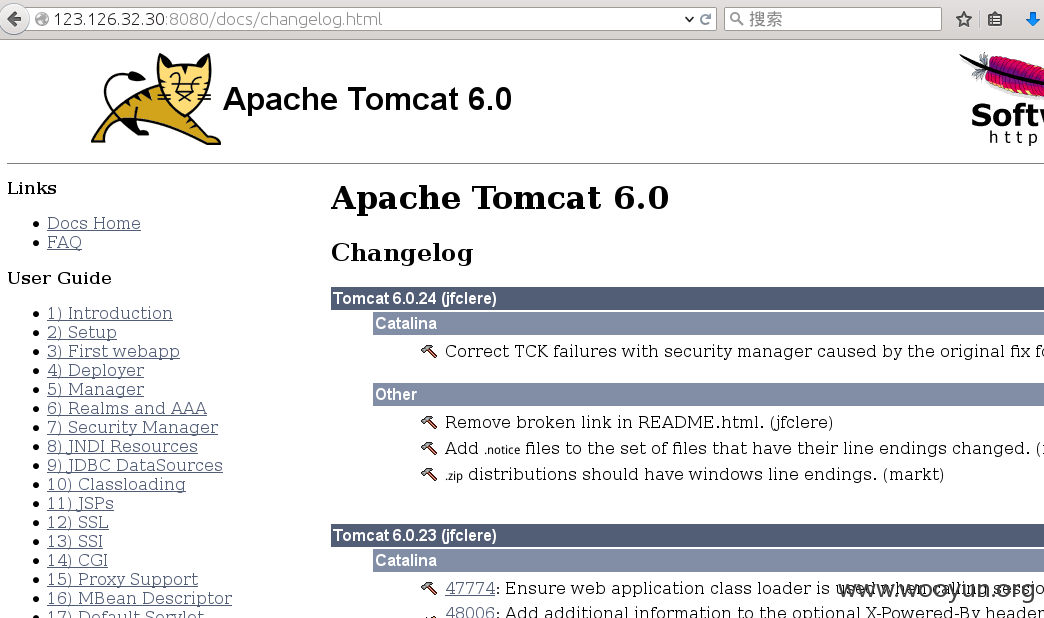Viewport: 1044px width, 618px height.
Task: Click the site identity globe icon
Action: (x=42, y=19)
